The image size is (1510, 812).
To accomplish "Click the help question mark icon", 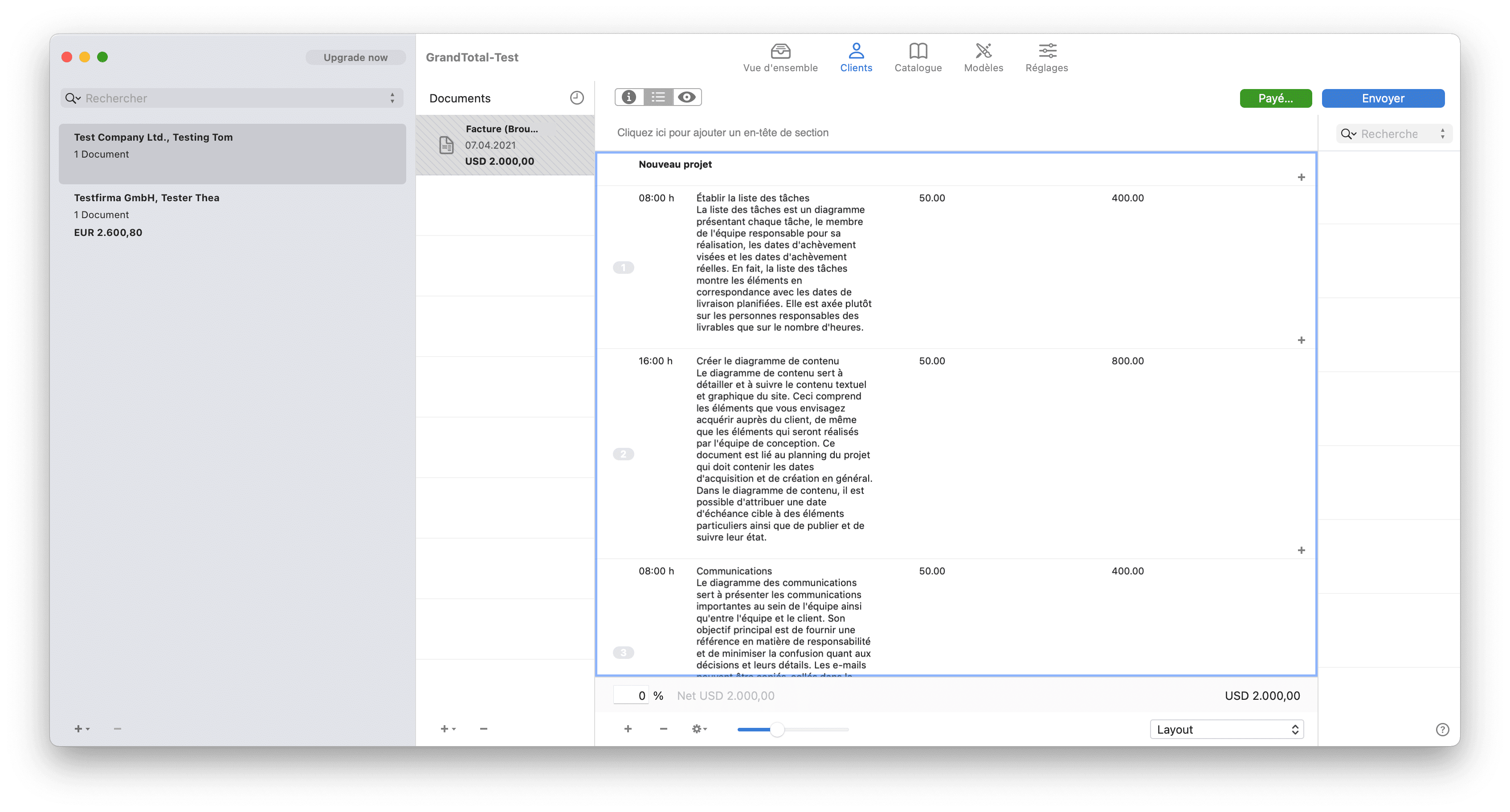I will pyautogui.click(x=1442, y=729).
